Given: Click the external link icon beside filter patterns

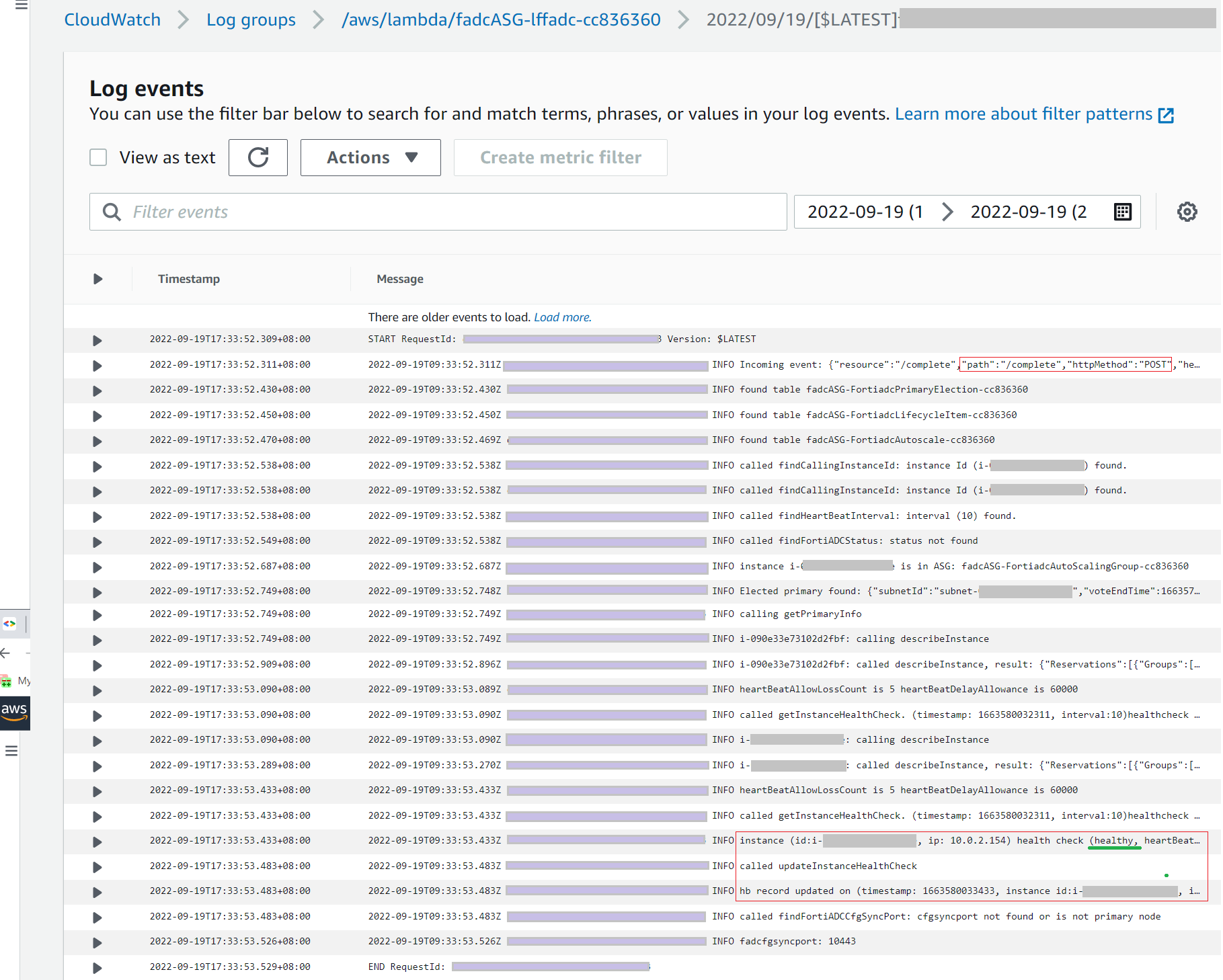Looking at the screenshot, I should 1167,114.
